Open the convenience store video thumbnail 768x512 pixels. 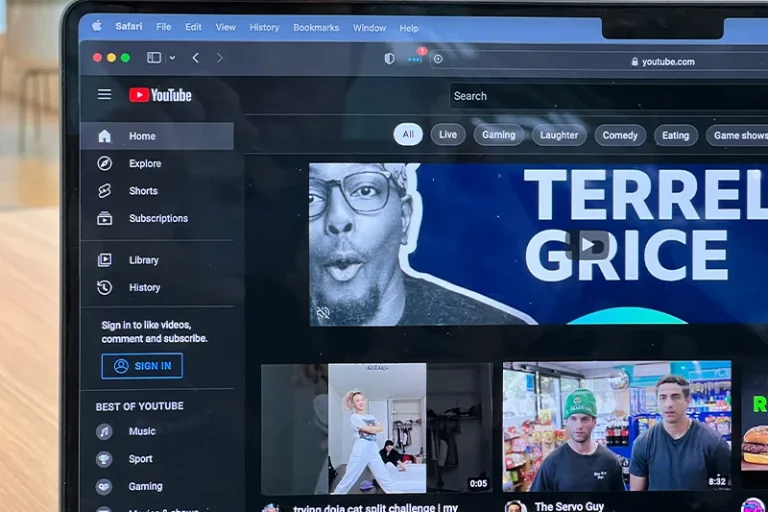point(617,426)
